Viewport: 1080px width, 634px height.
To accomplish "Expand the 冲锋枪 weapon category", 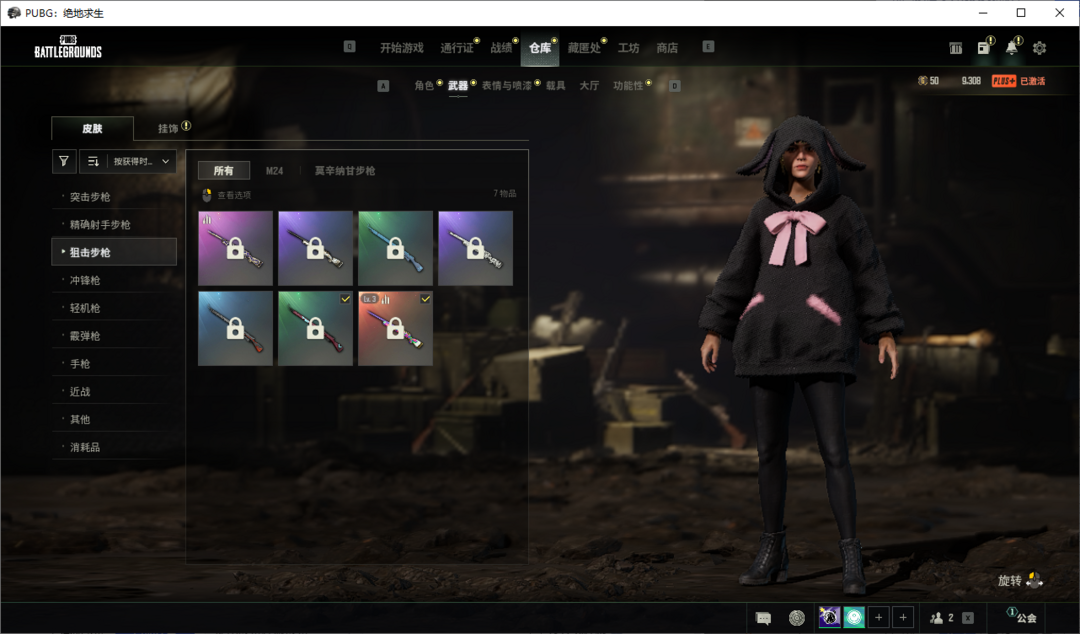I will point(85,280).
